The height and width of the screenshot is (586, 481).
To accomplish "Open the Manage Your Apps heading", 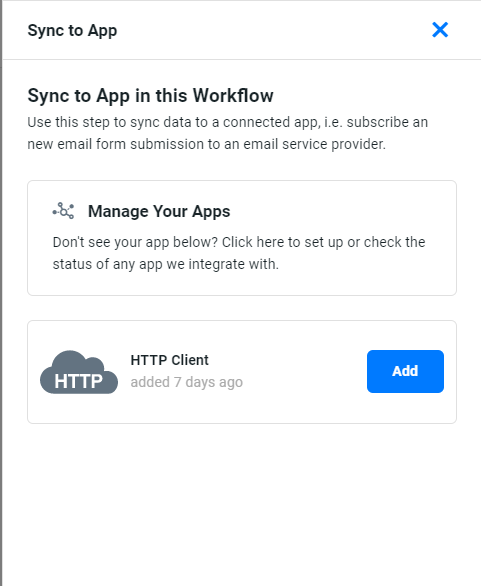I will click(x=159, y=211).
